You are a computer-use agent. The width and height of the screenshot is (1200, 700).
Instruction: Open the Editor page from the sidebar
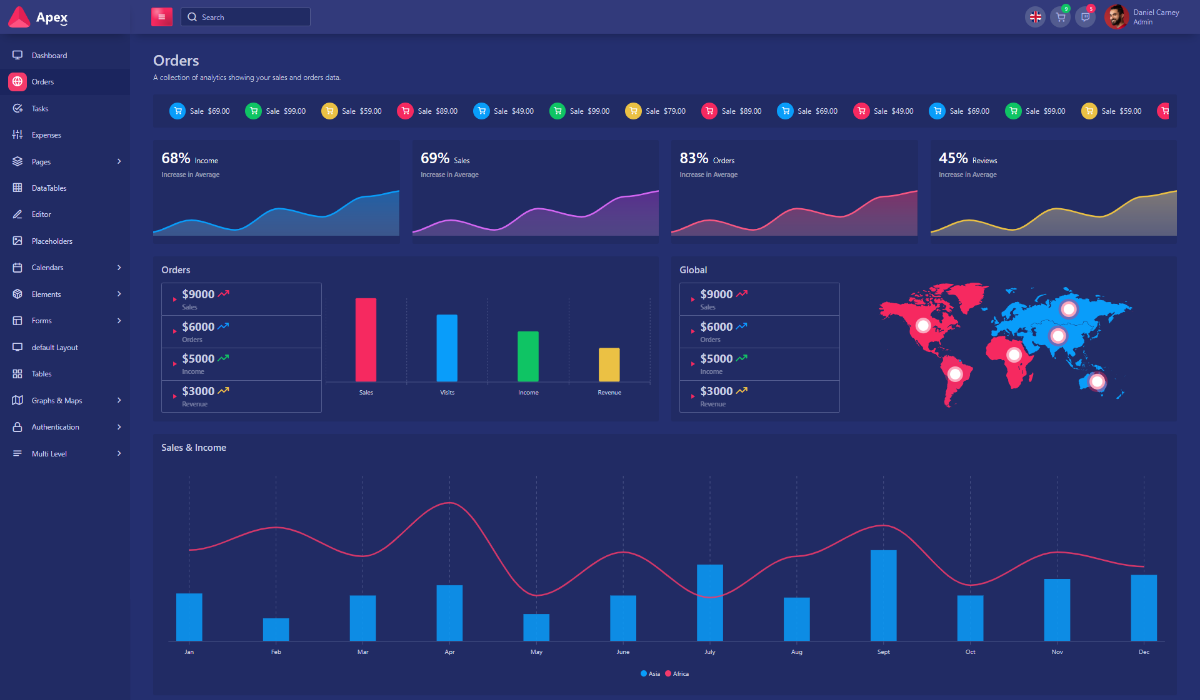click(65, 214)
